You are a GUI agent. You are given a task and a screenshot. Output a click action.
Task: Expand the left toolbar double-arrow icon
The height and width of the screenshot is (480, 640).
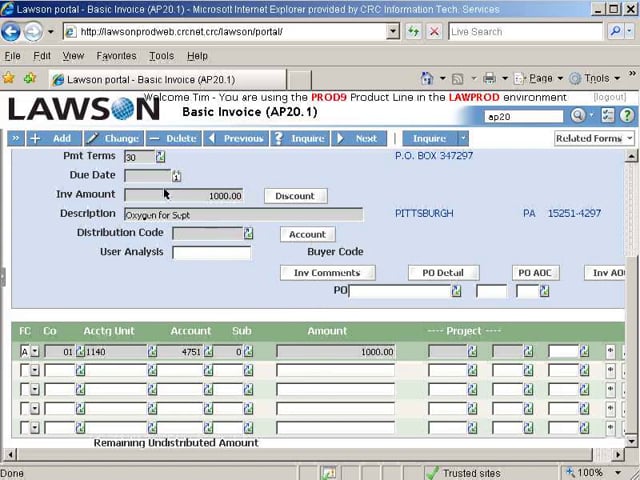tap(16, 138)
